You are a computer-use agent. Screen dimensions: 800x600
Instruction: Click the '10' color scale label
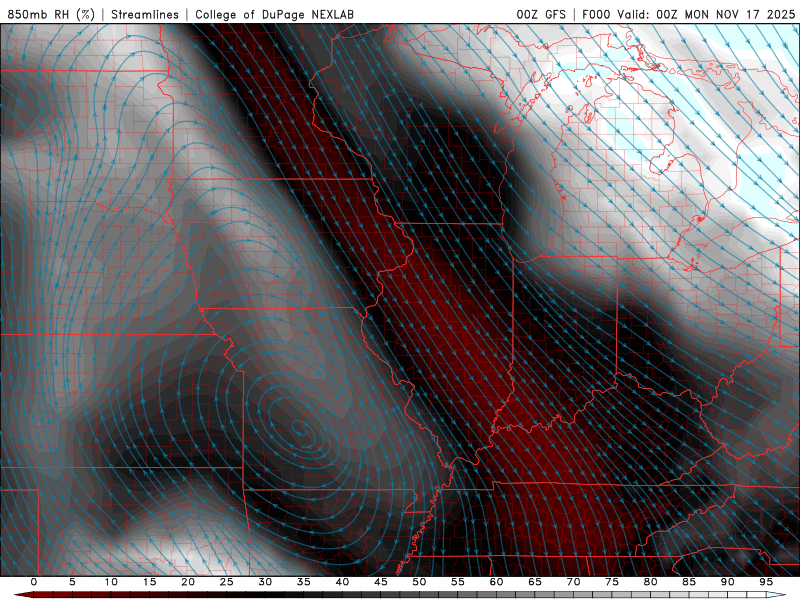click(x=111, y=582)
